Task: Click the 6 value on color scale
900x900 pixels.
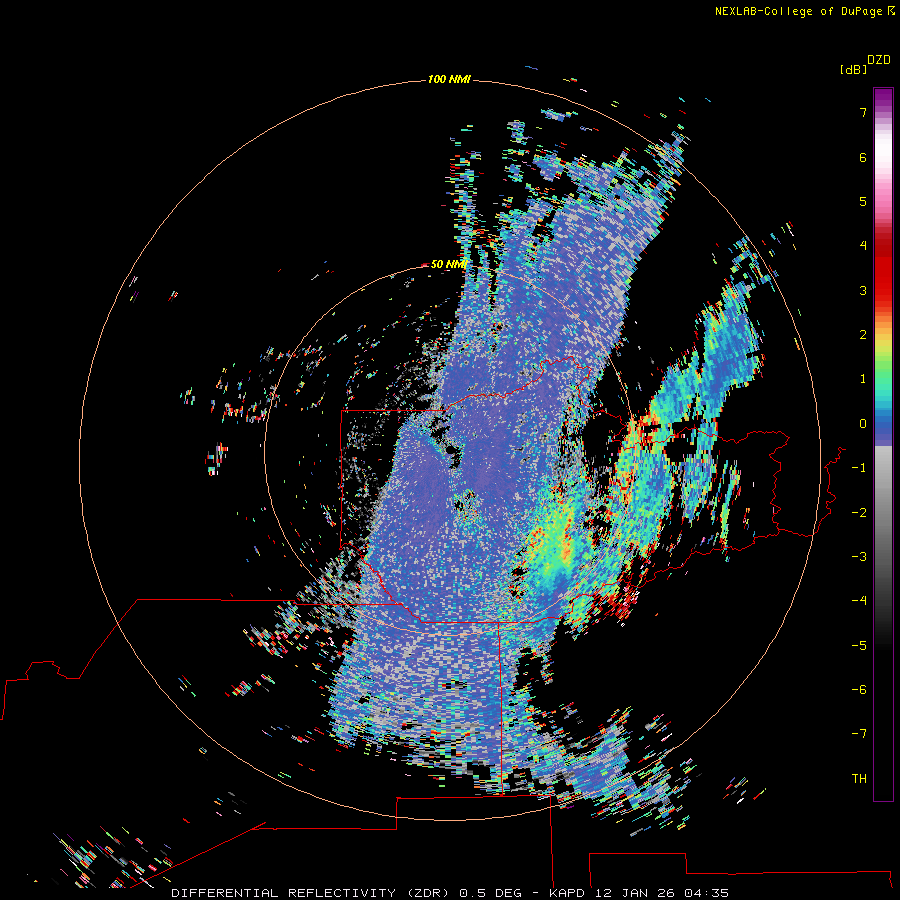Action: click(x=863, y=157)
